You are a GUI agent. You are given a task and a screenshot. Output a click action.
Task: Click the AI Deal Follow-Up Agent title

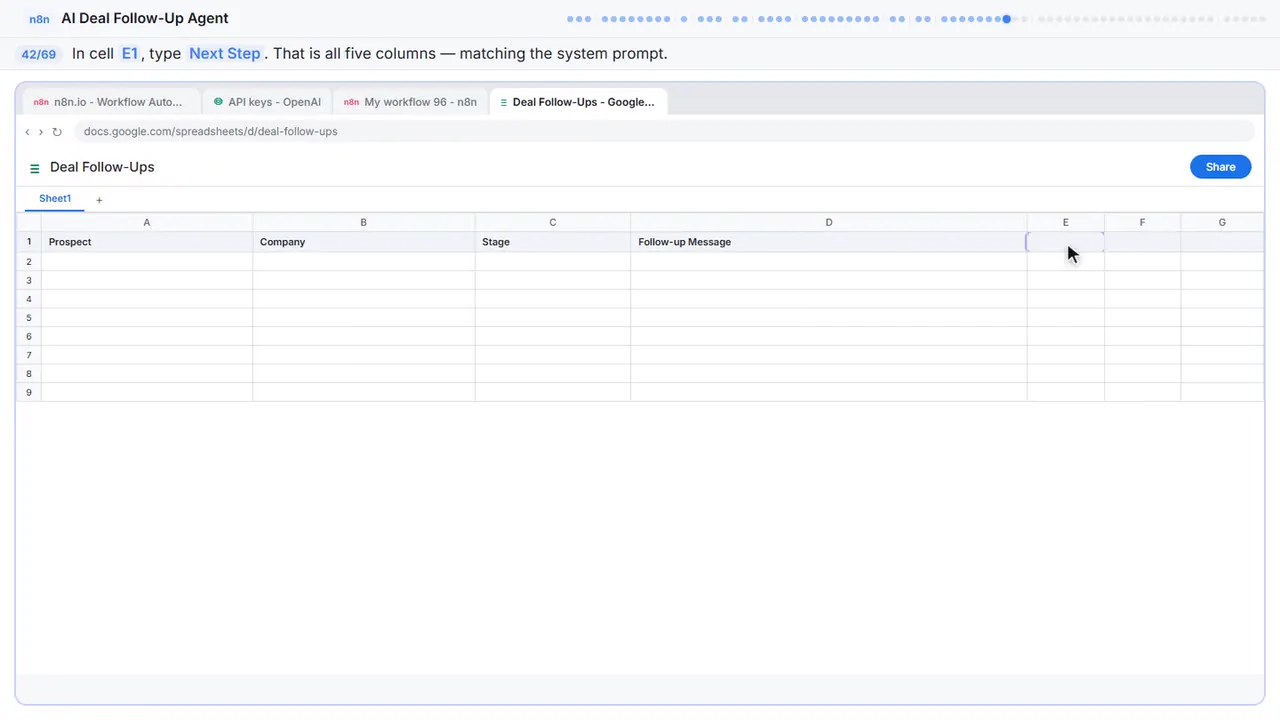[145, 18]
